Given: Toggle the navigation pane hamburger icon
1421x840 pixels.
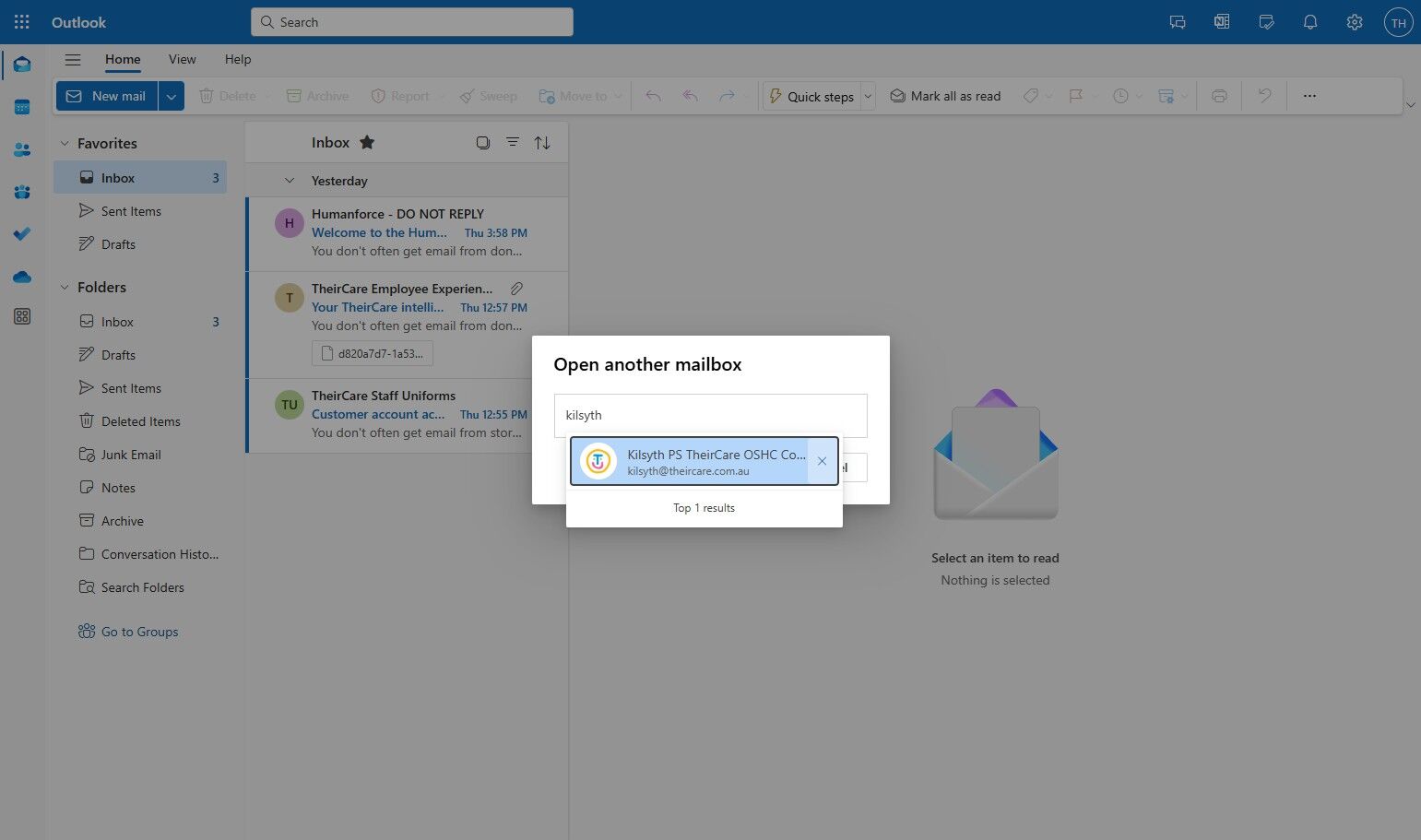Looking at the screenshot, I should pos(73,60).
